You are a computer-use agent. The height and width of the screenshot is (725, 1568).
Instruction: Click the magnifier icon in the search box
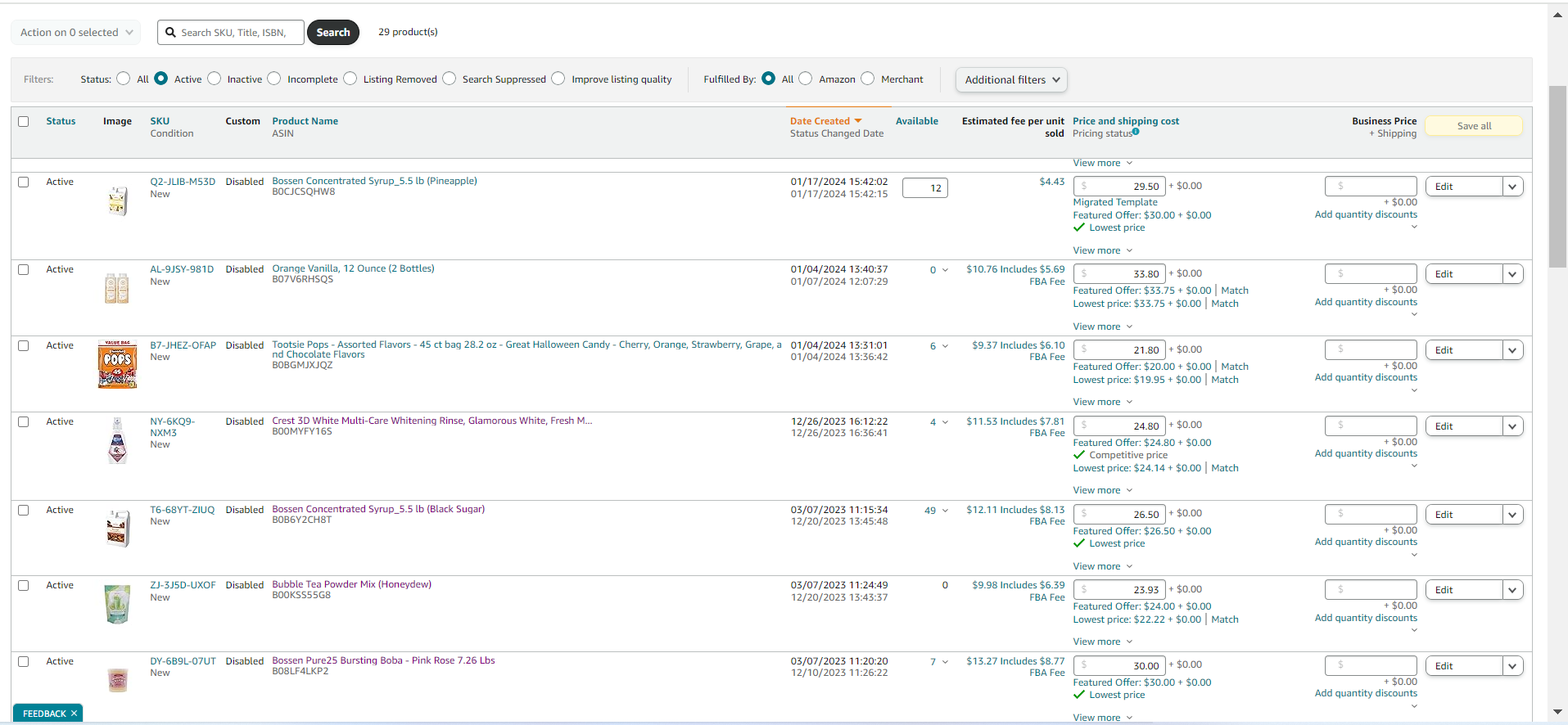pyautogui.click(x=170, y=33)
